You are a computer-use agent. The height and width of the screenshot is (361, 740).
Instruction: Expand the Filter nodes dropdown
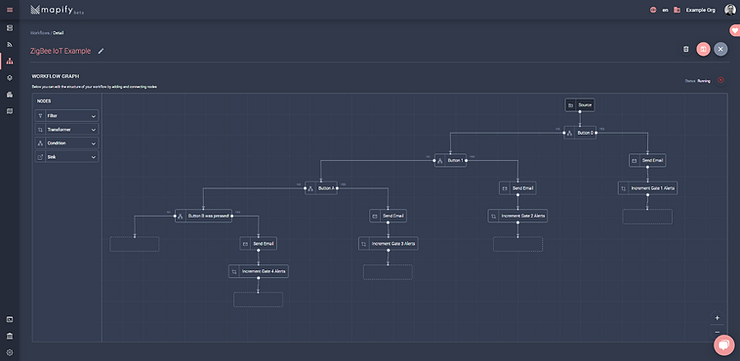(93, 116)
